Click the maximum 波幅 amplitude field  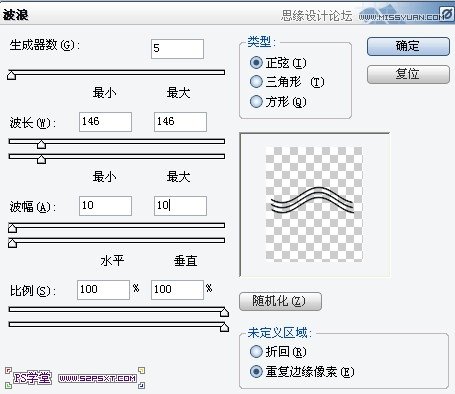(x=180, y=206)
